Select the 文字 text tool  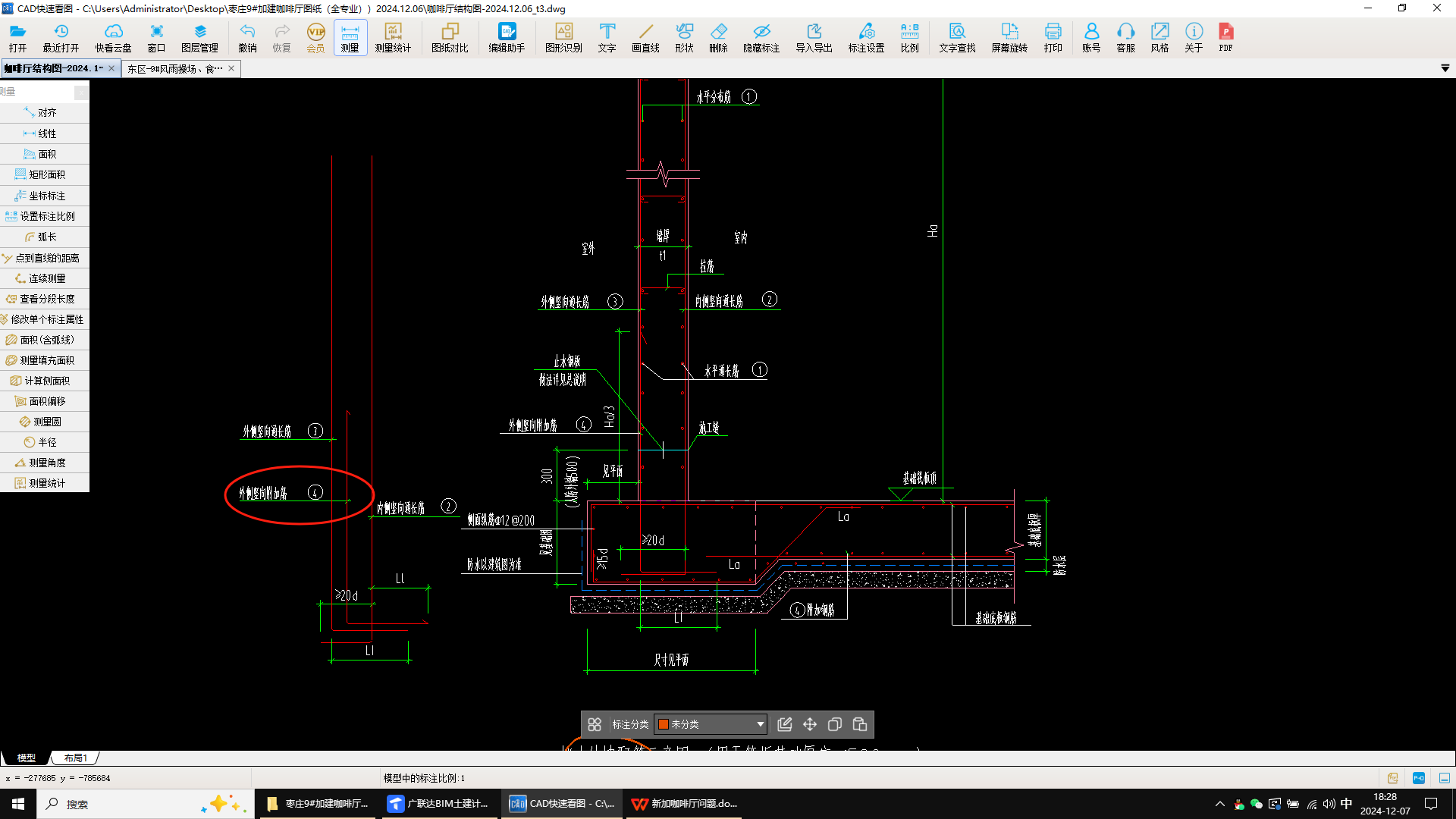click(x=607, y=37)
